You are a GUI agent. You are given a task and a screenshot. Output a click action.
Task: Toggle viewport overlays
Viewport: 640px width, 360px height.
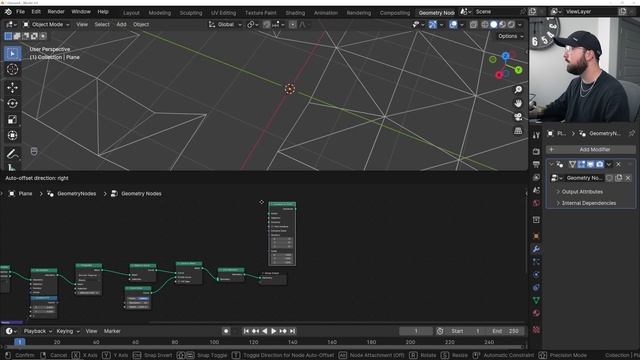453,25
